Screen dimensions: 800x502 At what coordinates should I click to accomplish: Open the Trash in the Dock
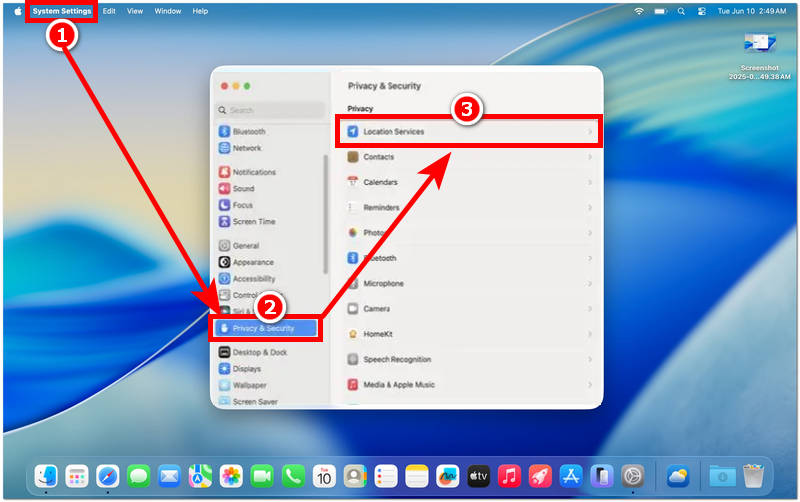(x=753, y=476)
